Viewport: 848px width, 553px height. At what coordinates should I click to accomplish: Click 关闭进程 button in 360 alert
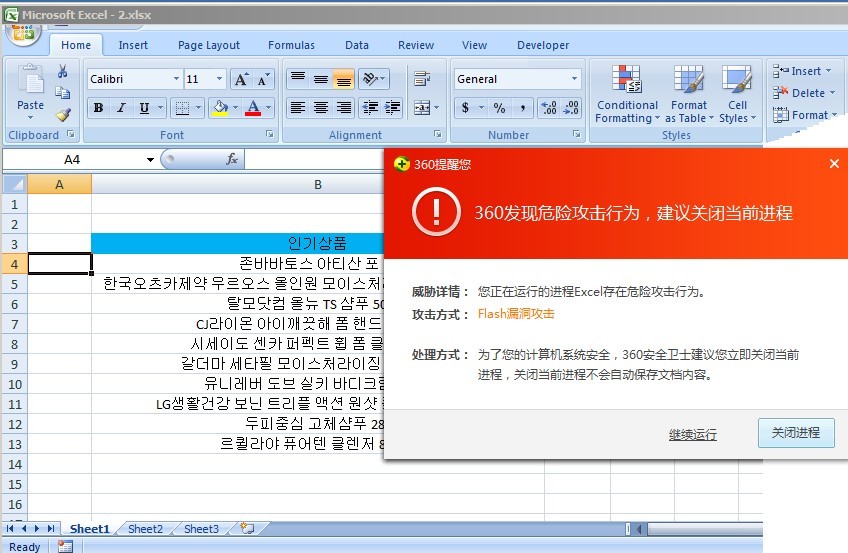pyautogui.click(x=796, y=432)
